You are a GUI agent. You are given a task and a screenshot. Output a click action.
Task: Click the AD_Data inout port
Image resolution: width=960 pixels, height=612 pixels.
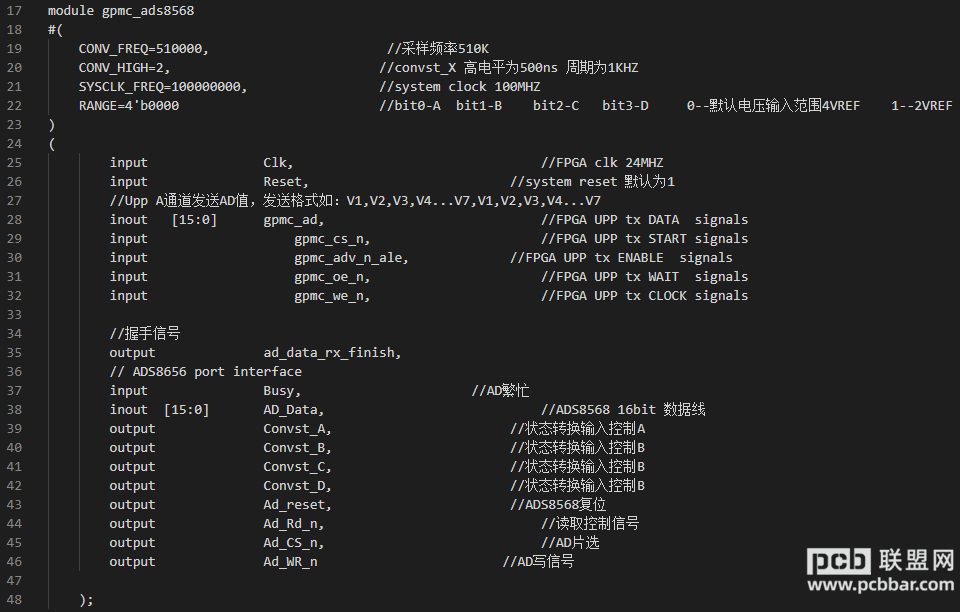(x=290, y=409)
